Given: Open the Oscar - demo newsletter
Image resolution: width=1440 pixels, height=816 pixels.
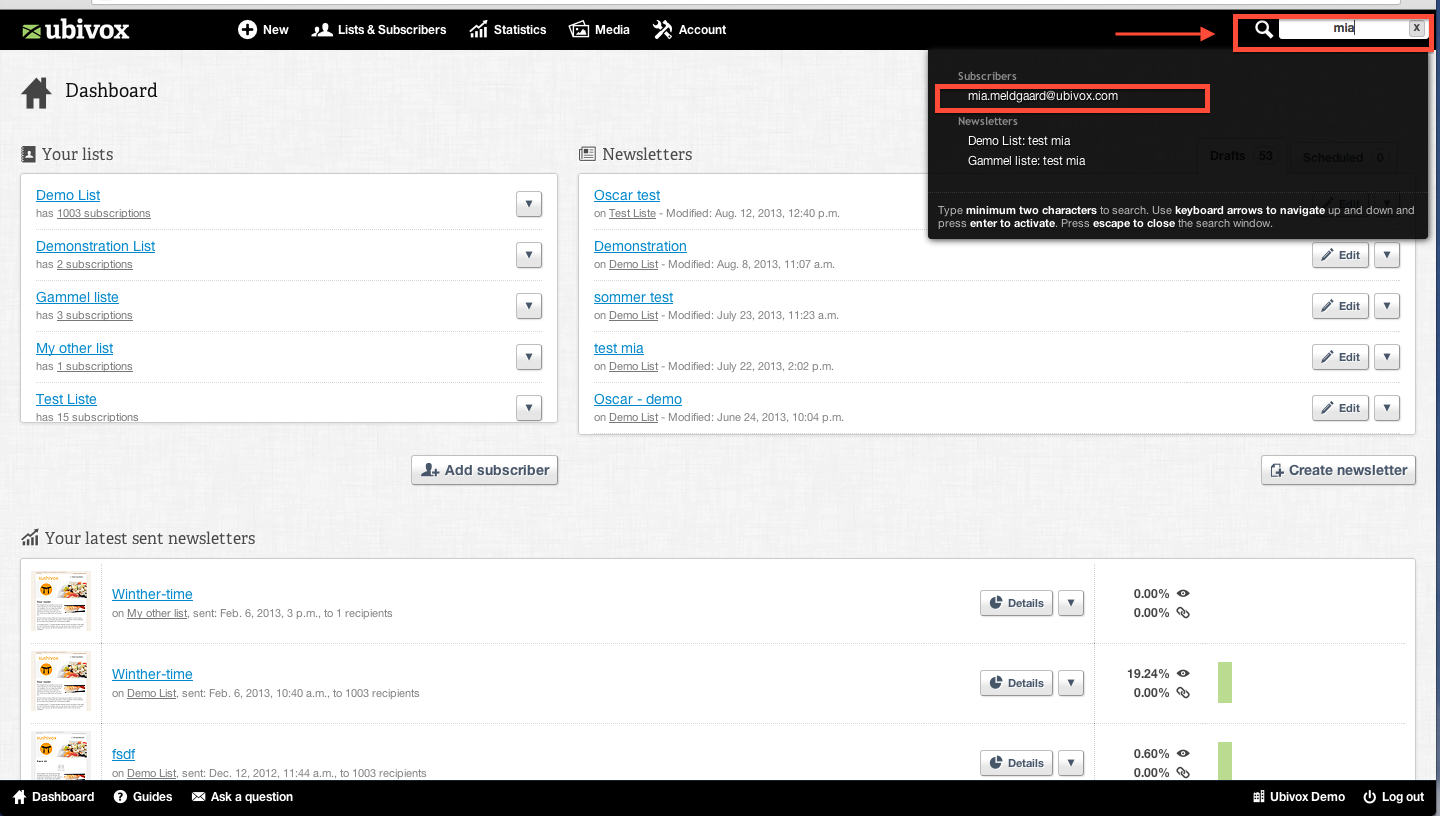Looking at the screenshot, I should [638, 399].
